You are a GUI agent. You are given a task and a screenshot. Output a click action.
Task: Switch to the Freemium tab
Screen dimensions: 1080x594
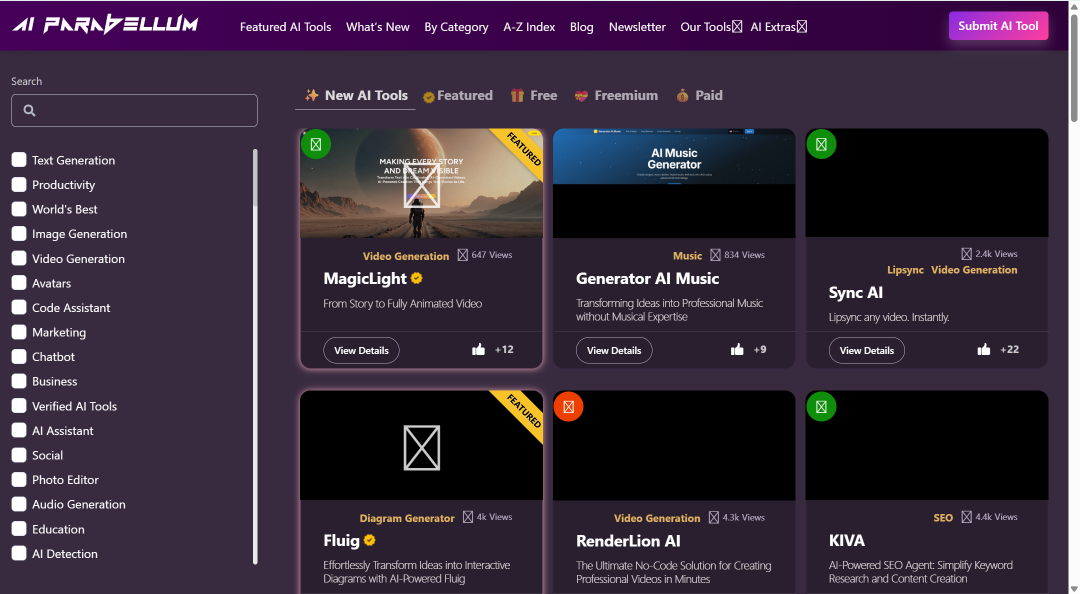pyautogui.click(x=616, y=96)
